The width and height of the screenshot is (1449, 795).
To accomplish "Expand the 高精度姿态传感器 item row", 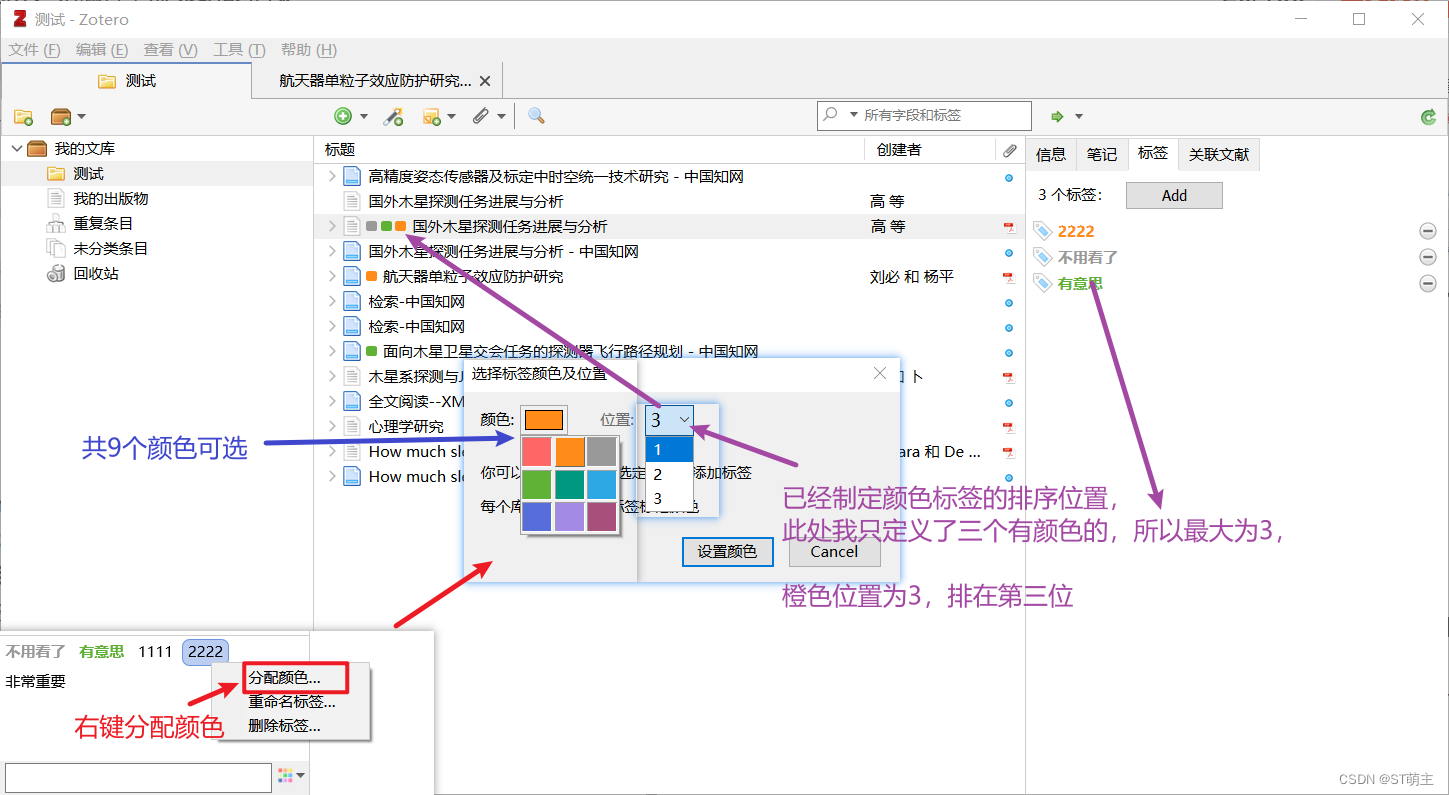I will [x=332, y=176].
